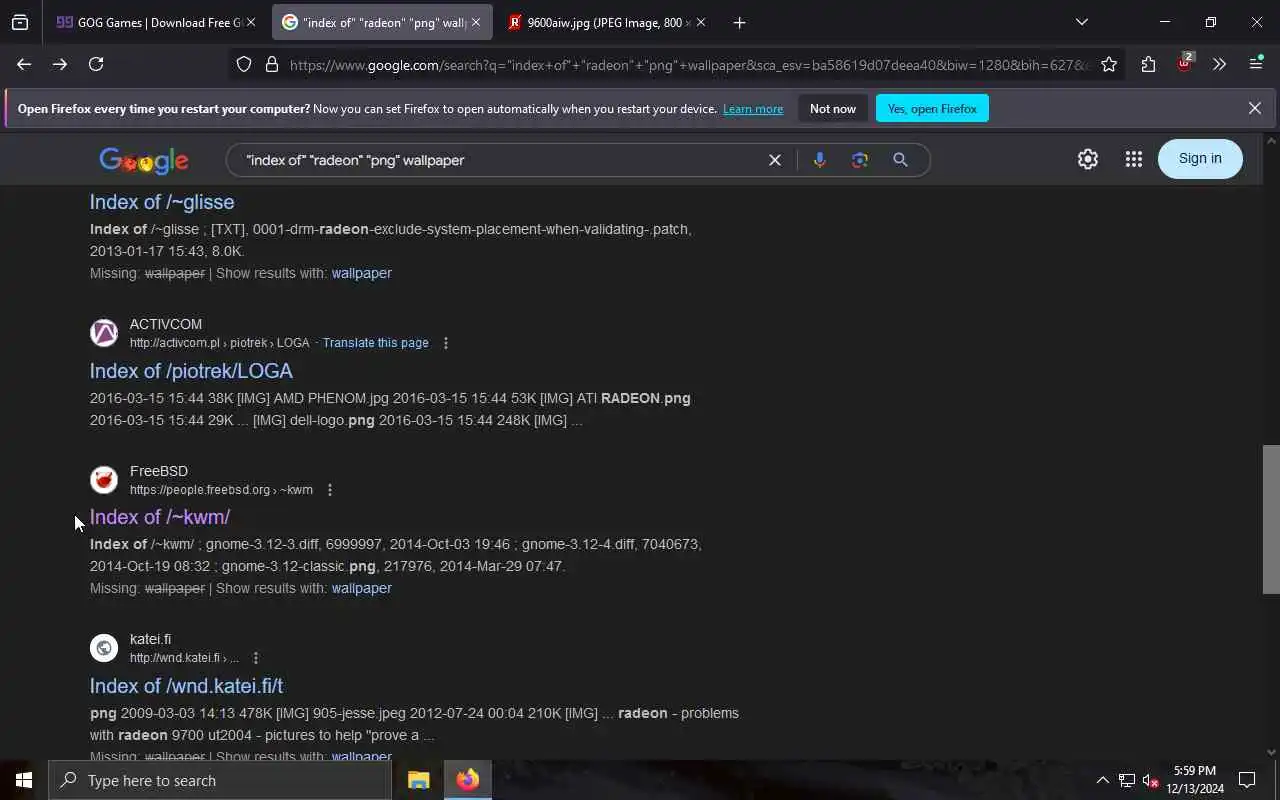Open Firefox View (recent browsing) icon
The width and height of the screenshot is (1280, 800).
(20, 22)
